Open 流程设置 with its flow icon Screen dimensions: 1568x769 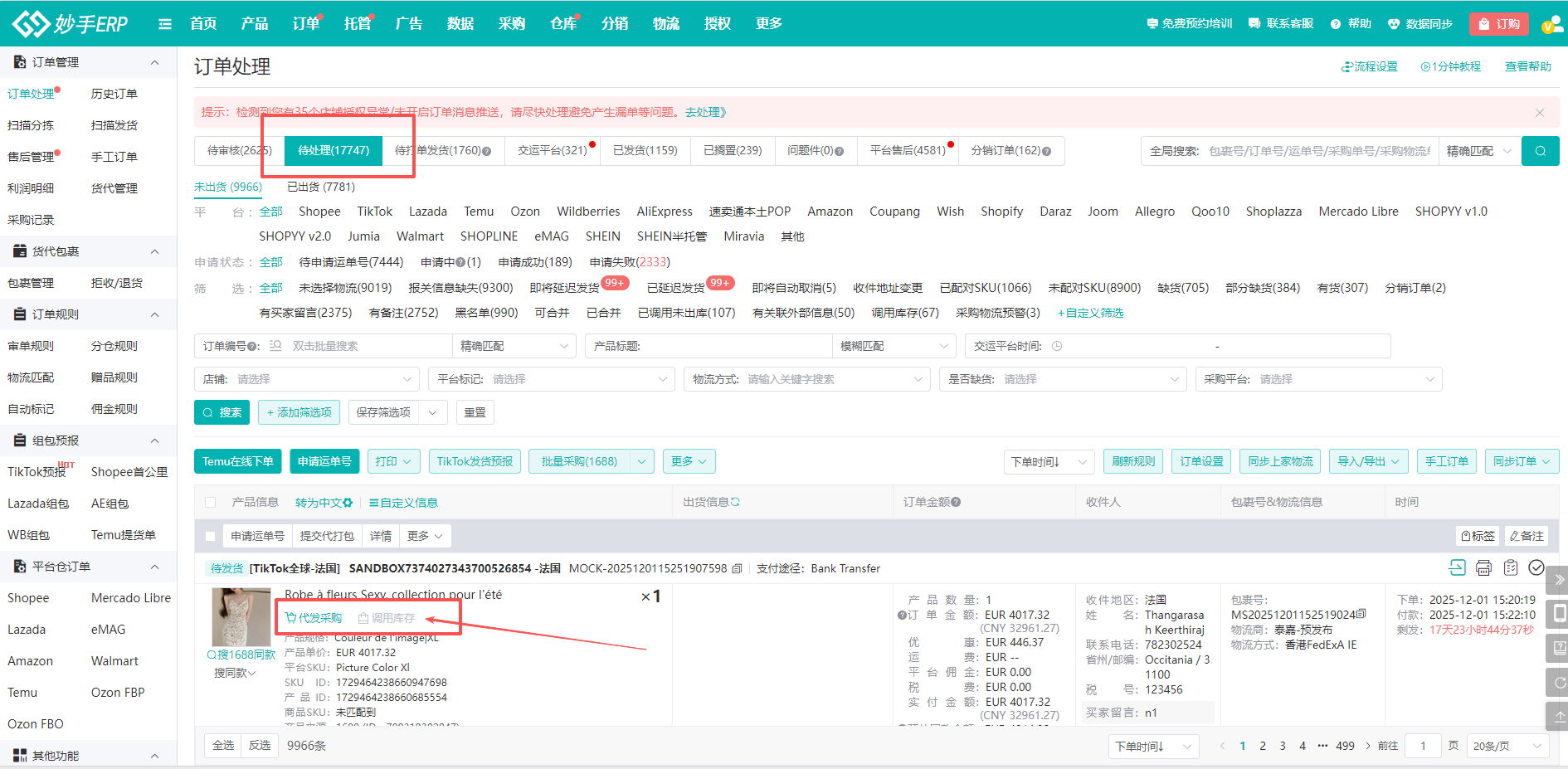pos(1370,66)
